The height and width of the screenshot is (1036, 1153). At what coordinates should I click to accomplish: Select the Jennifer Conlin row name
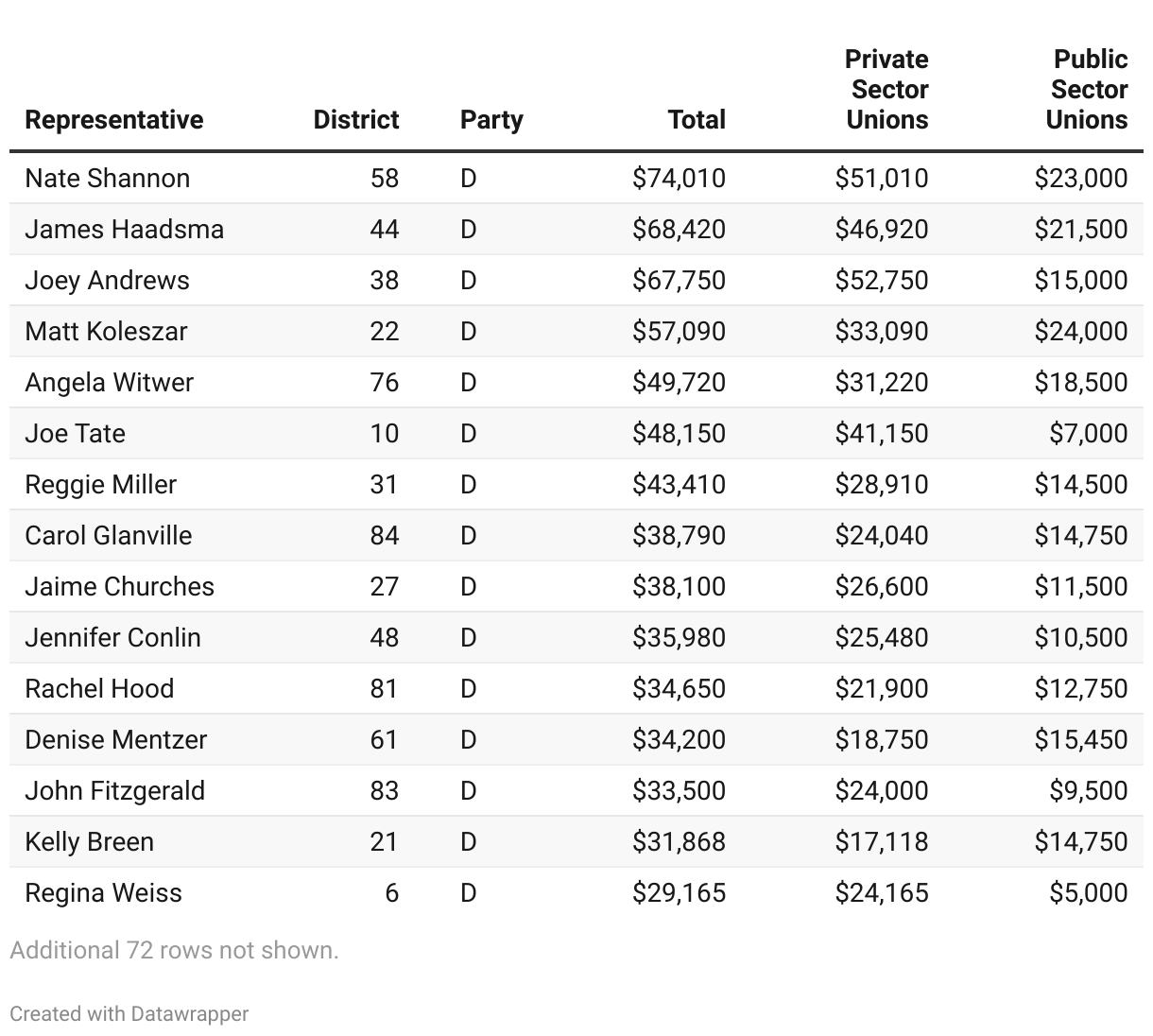112,638
